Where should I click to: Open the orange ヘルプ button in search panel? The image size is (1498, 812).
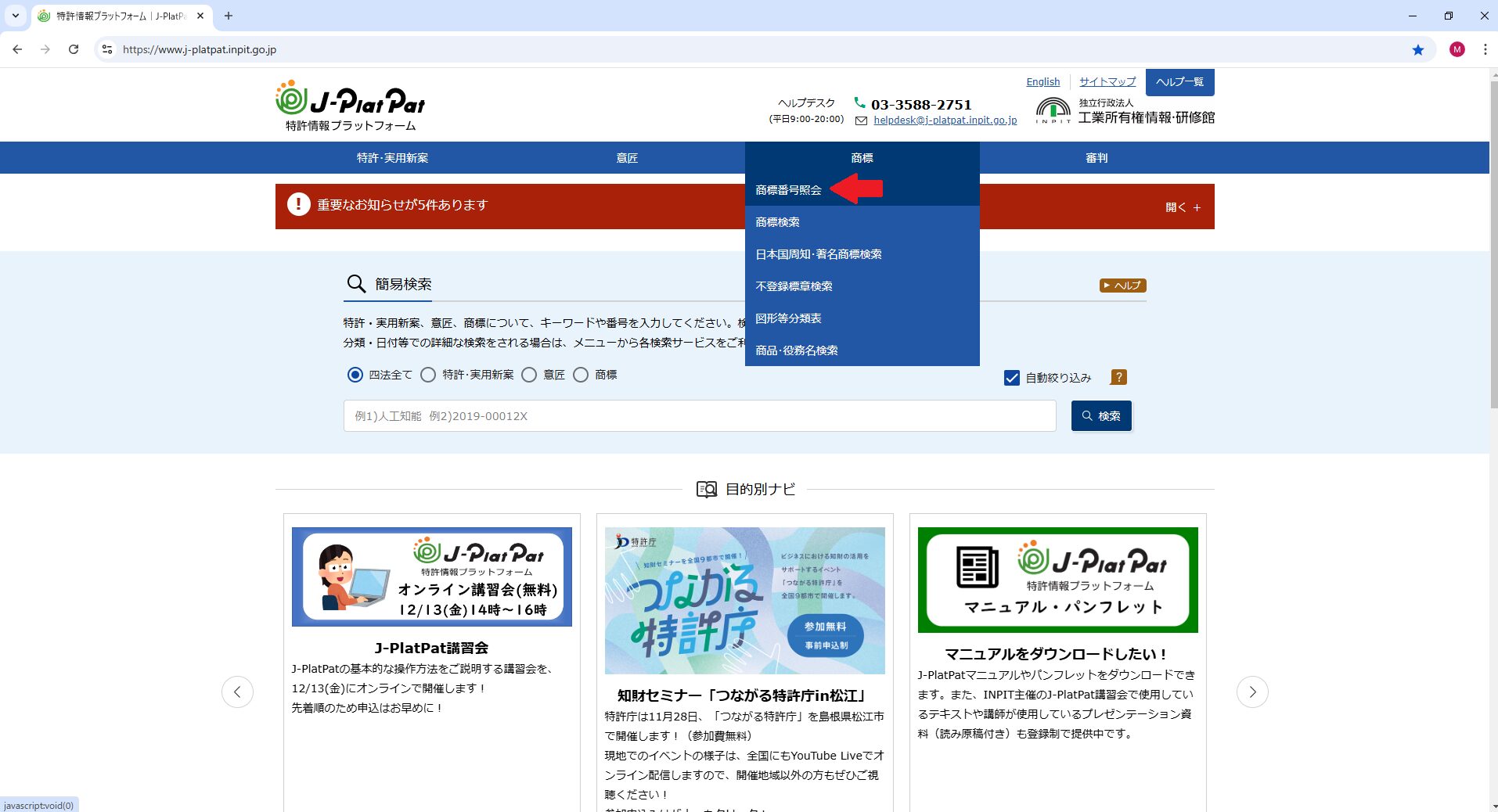pos(1122,286)
